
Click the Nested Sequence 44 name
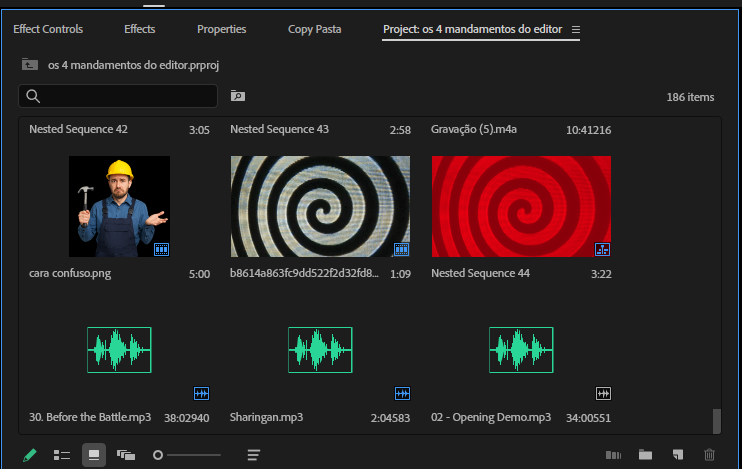(480, 273)
